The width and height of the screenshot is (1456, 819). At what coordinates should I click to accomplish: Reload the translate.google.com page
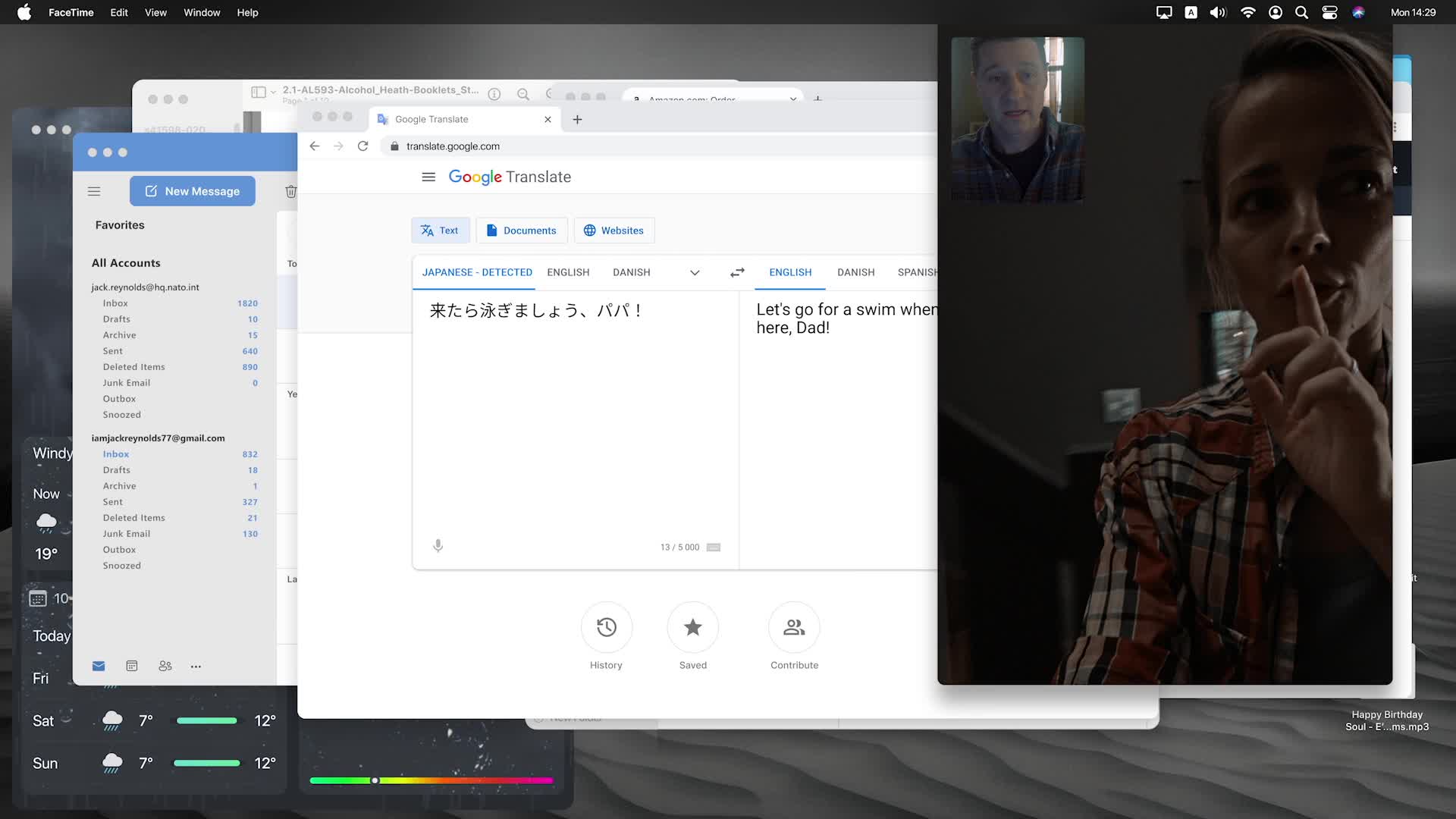(x=362, y=146)
